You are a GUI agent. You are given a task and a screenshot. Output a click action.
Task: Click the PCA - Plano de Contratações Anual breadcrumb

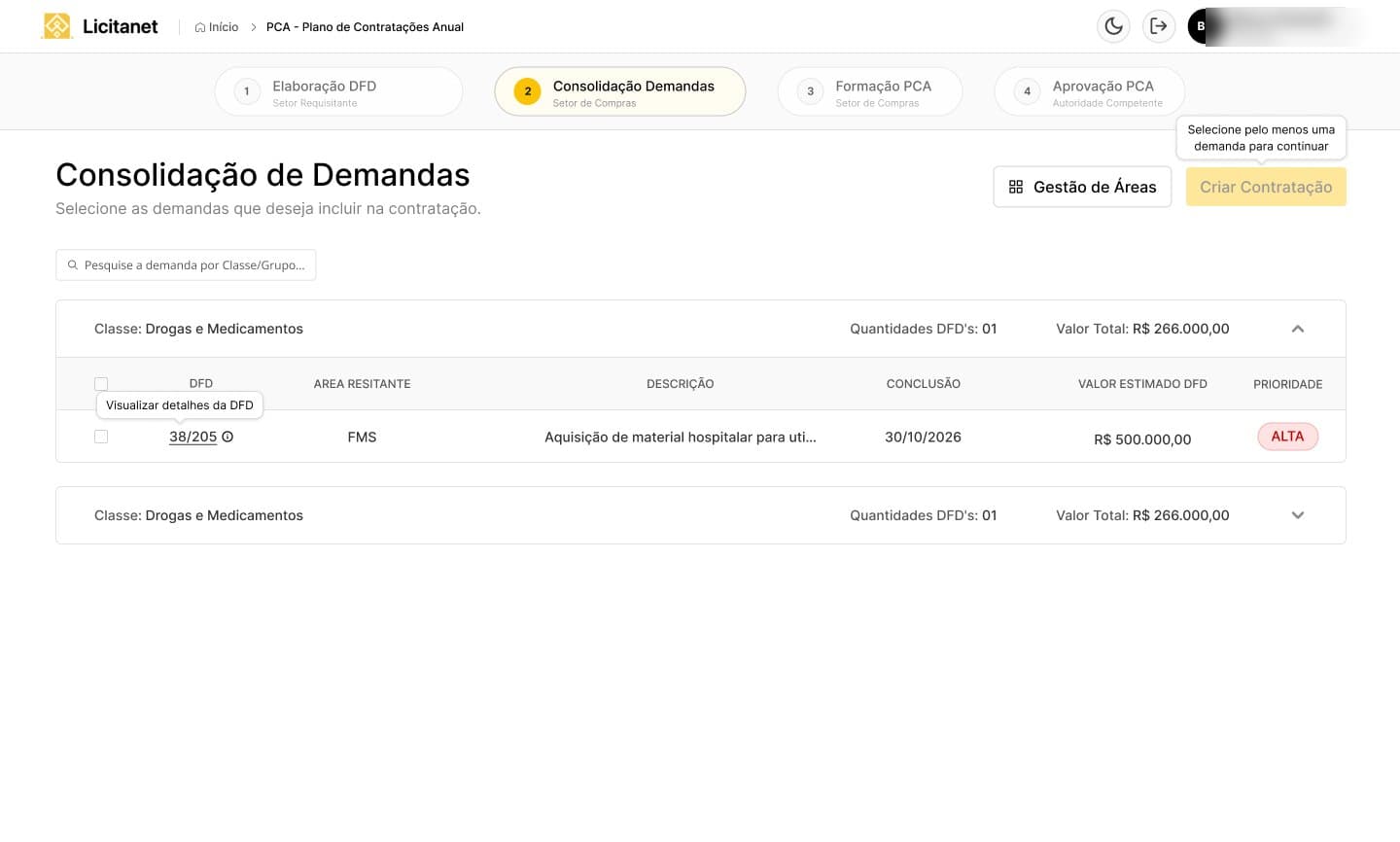[x=365, y=27]
